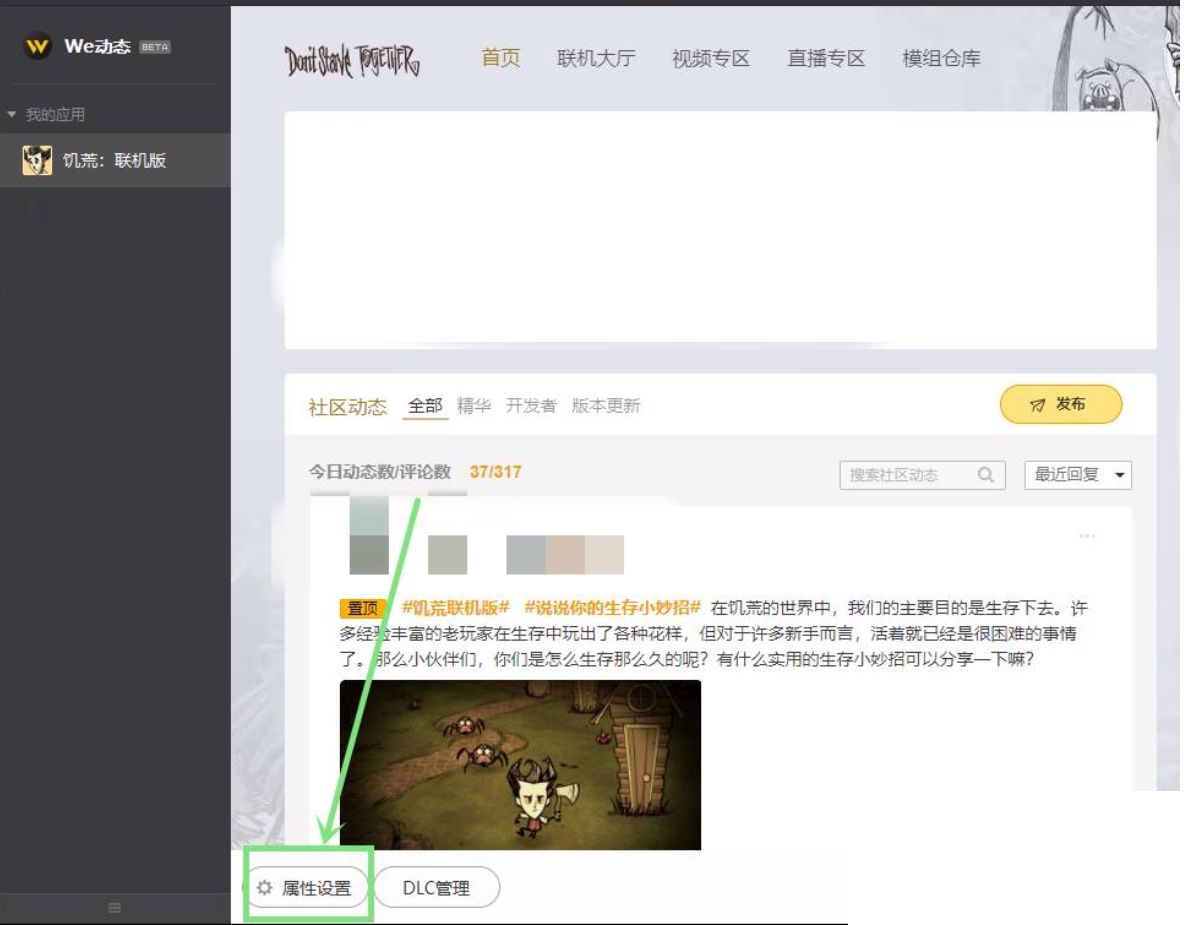Click the BETA badge next to We动态

coord(155,47)
